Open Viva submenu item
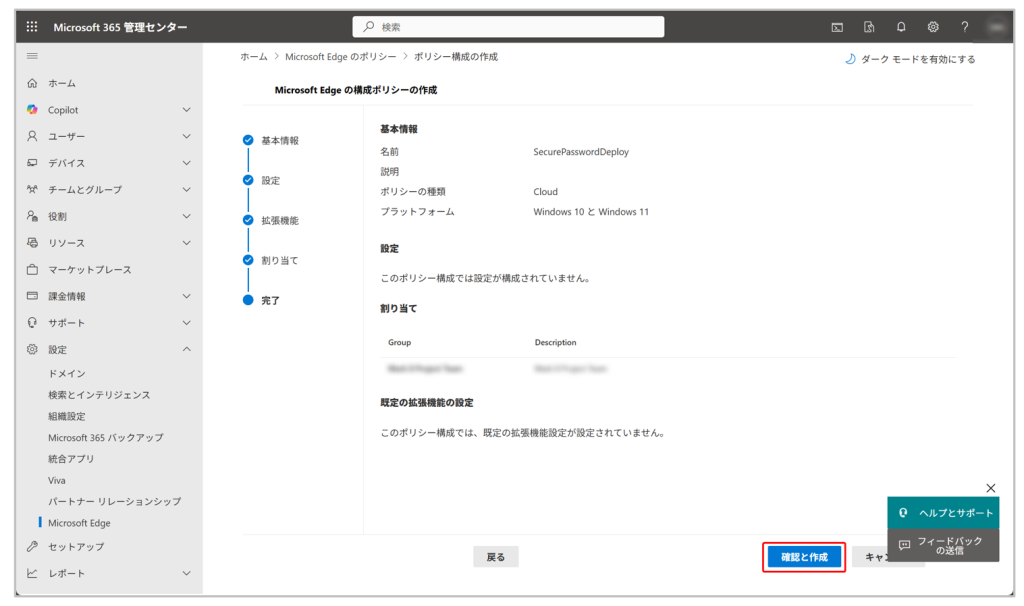Viewport: 1024px width, 606px height. (57, 480)
